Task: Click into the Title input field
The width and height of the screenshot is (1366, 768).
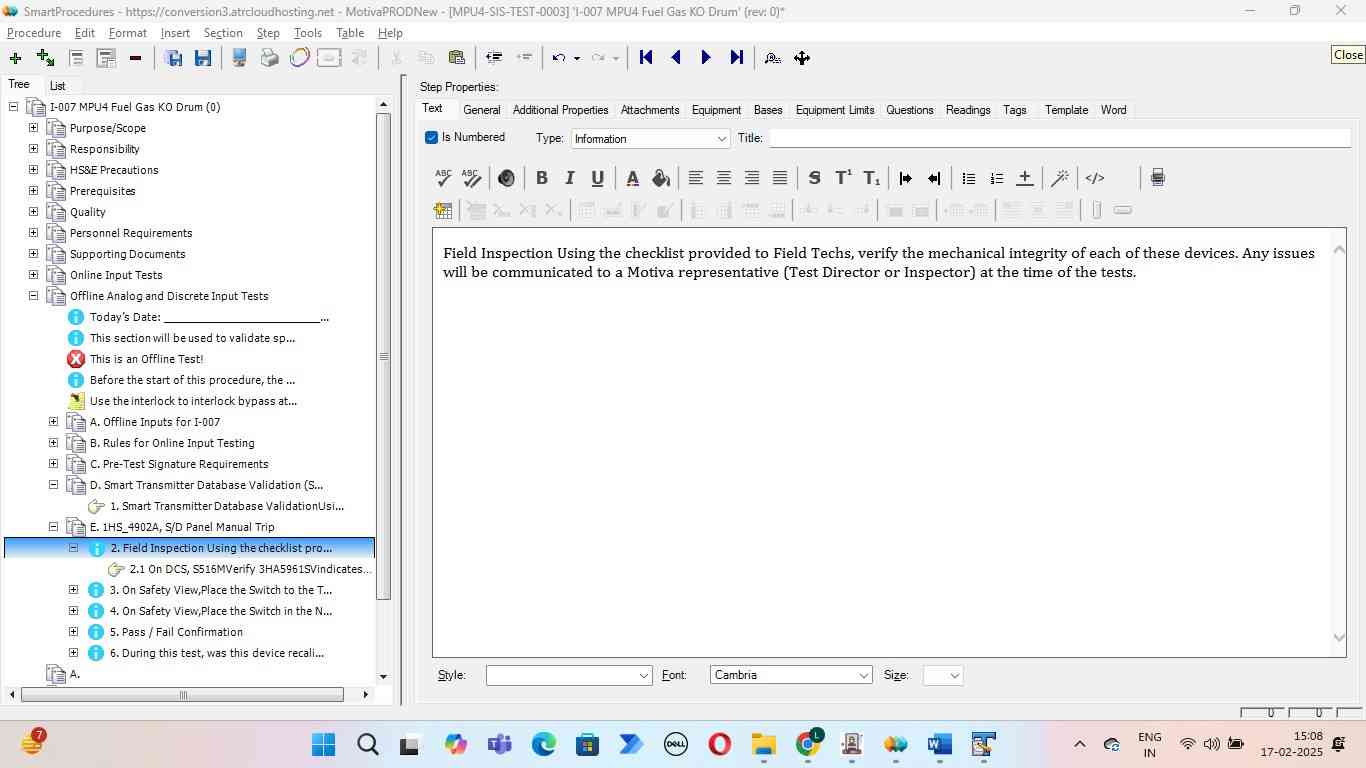Action: [1058, 139]
